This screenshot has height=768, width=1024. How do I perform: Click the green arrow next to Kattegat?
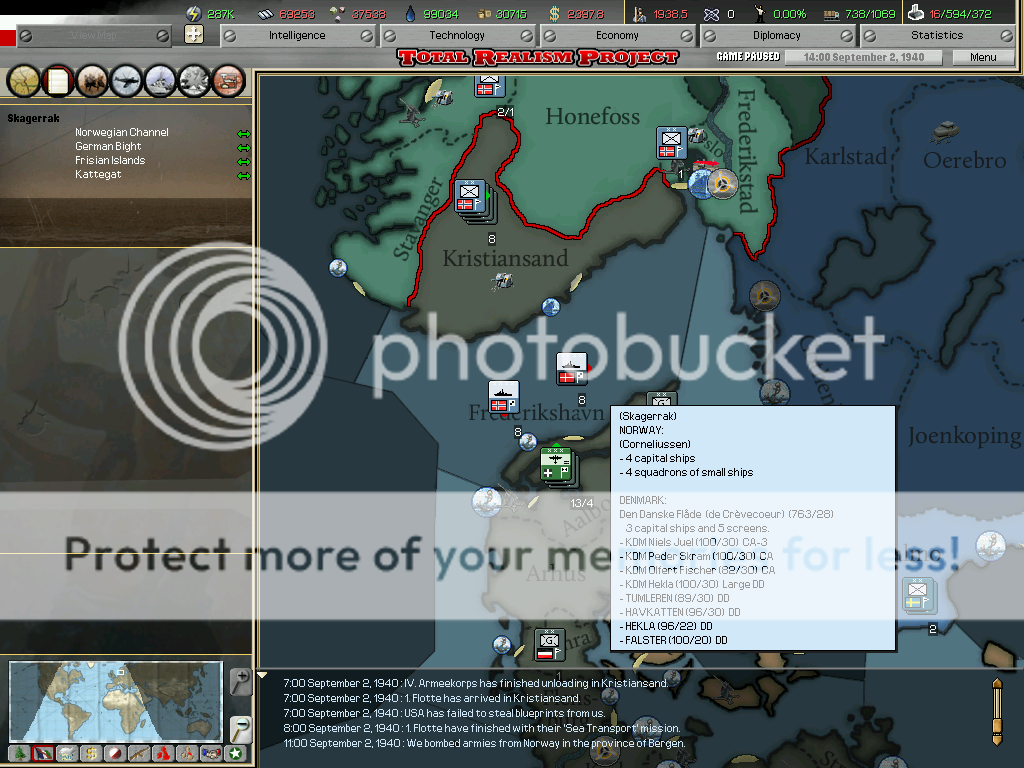point(243,176)
